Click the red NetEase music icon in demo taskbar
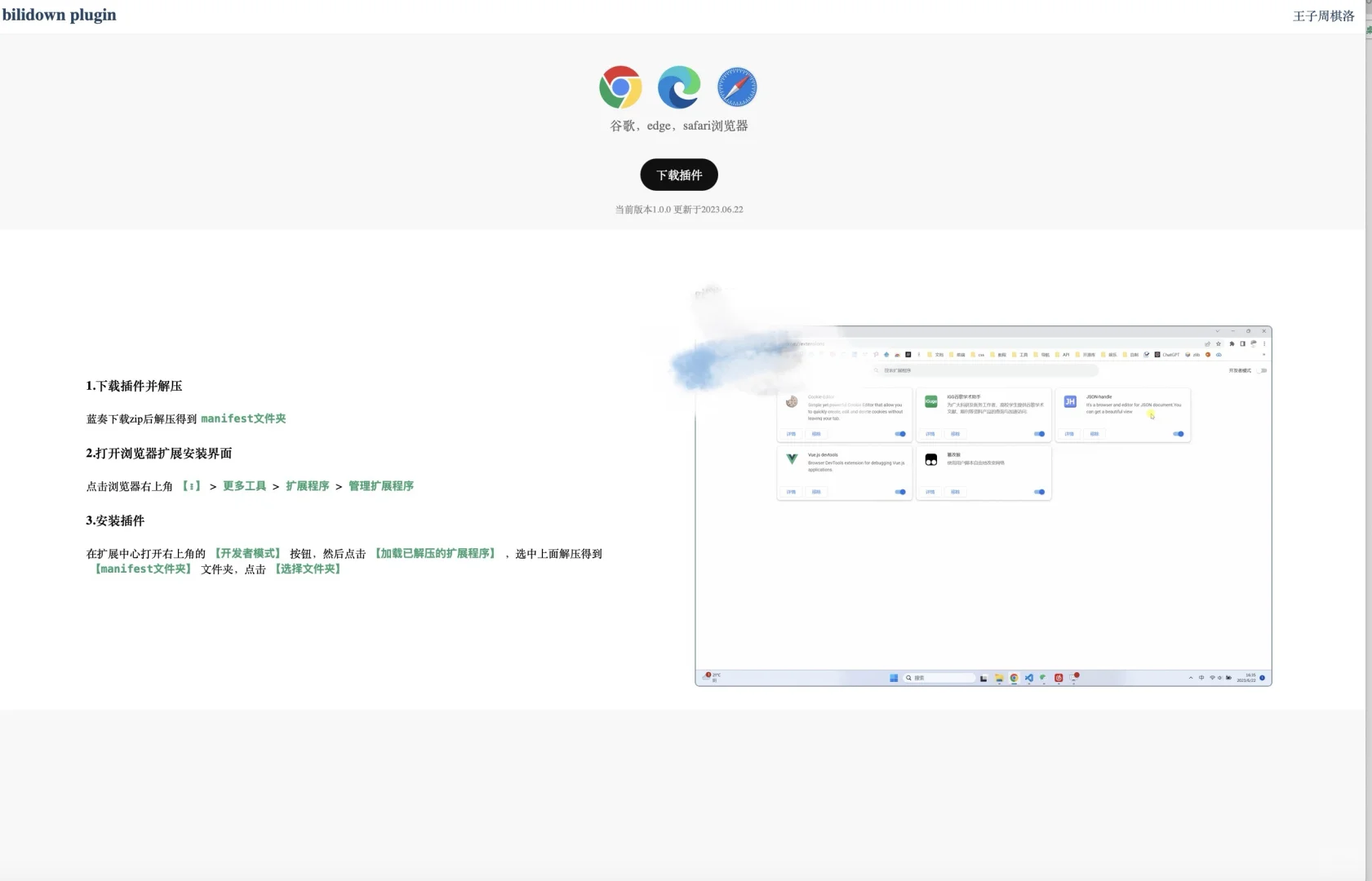The height and width of the screenshot is (881, 1372). (1059, 678)
